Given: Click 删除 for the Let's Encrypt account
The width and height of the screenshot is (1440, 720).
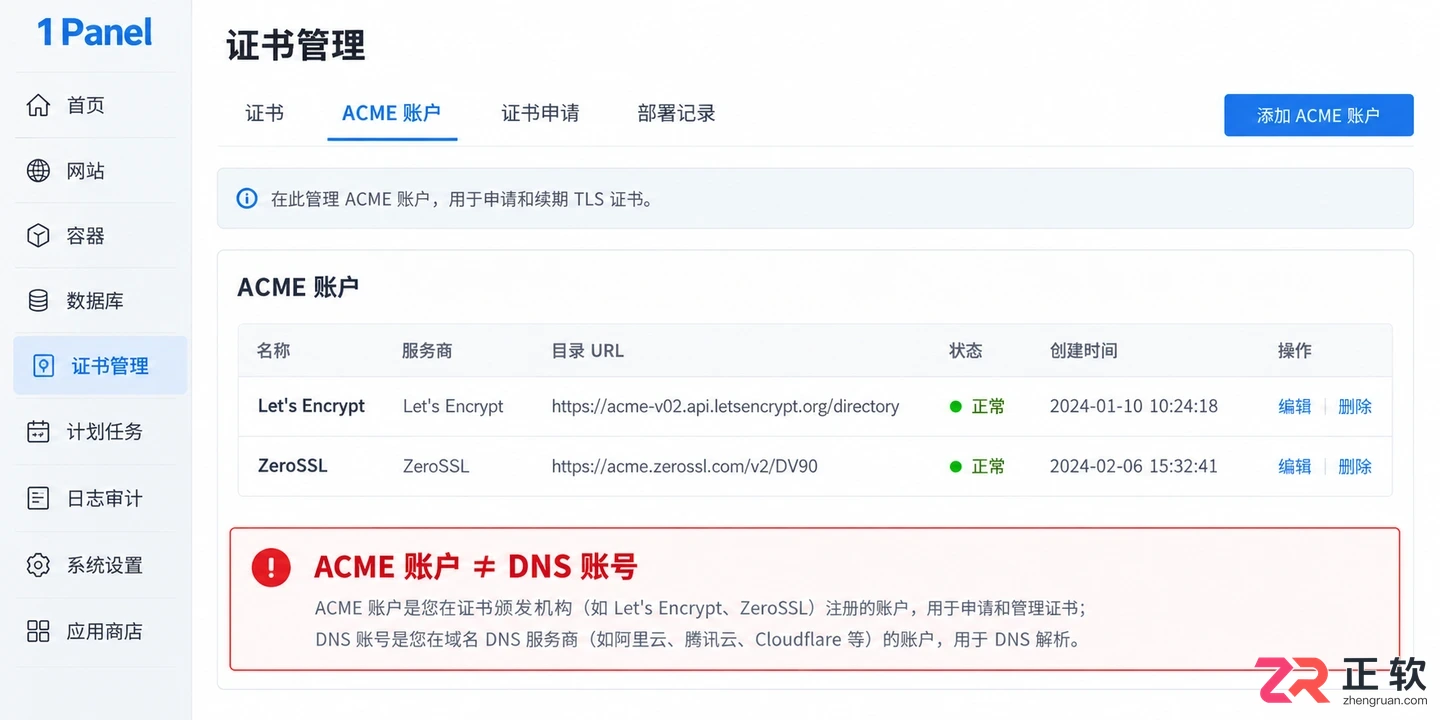Looking at the screenshot, I should click(1355, 406).
